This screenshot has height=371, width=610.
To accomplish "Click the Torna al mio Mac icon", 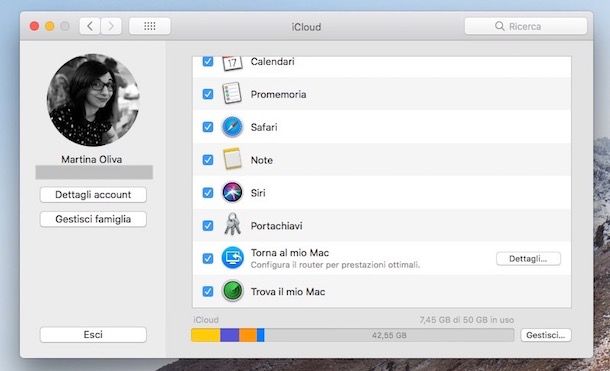I will (x=233, y=258).
